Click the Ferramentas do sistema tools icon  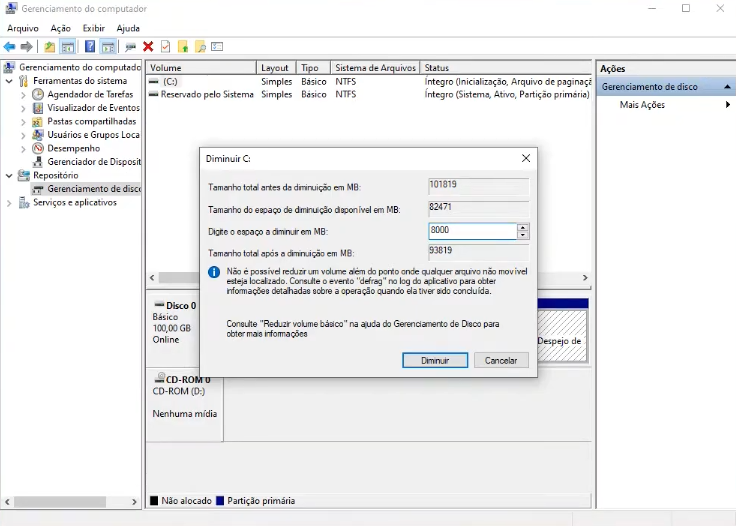point(23,81)
